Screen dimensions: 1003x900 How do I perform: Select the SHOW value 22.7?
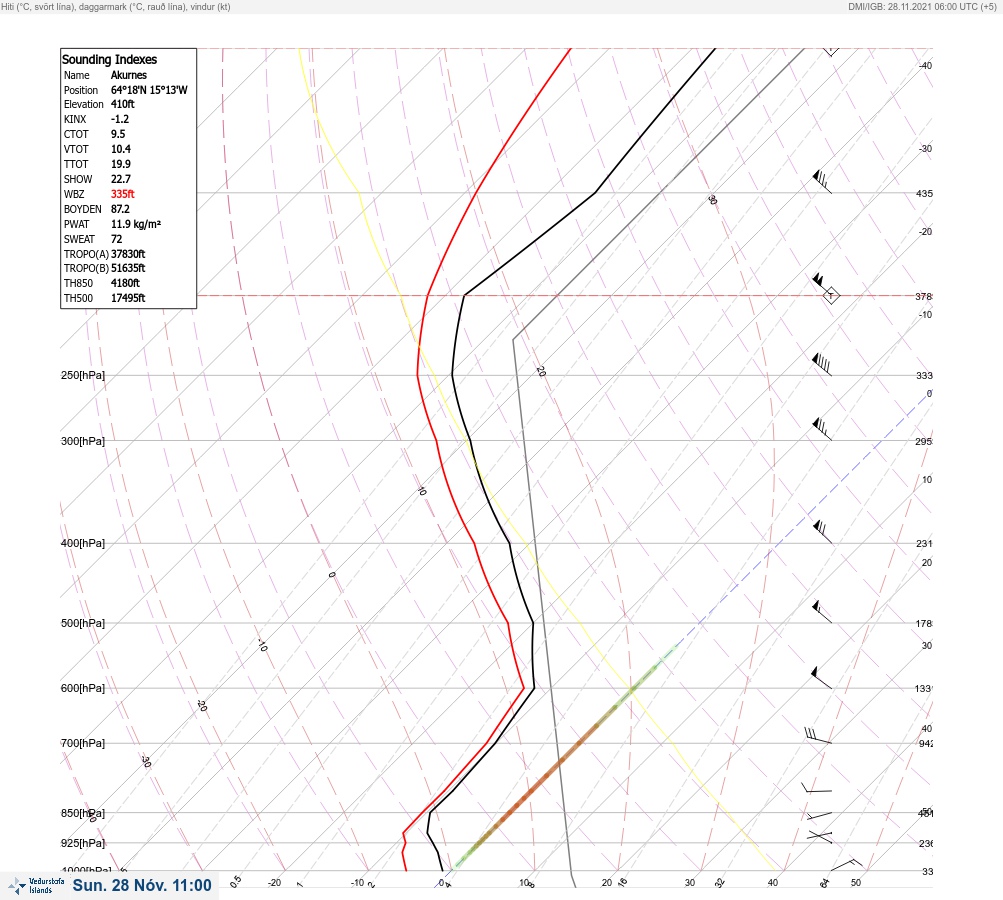click(x=121, y=179)
